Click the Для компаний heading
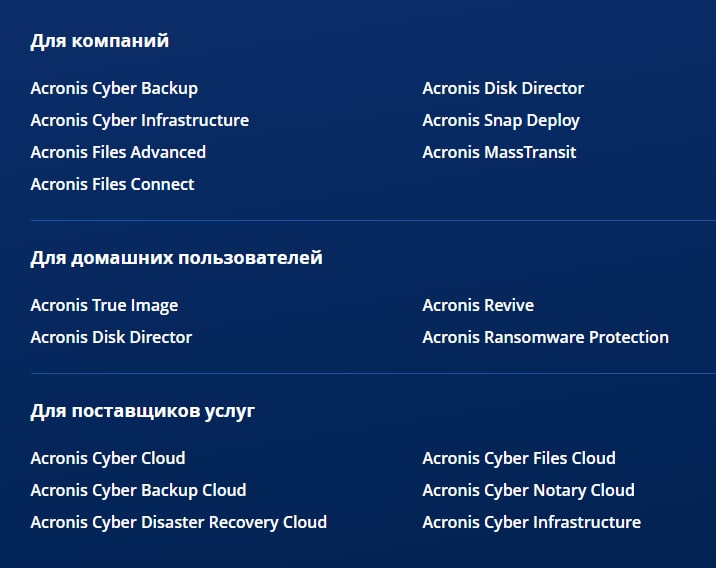This screenshot has height=568, width=716. pyautogui.click(x=100, y=41)
